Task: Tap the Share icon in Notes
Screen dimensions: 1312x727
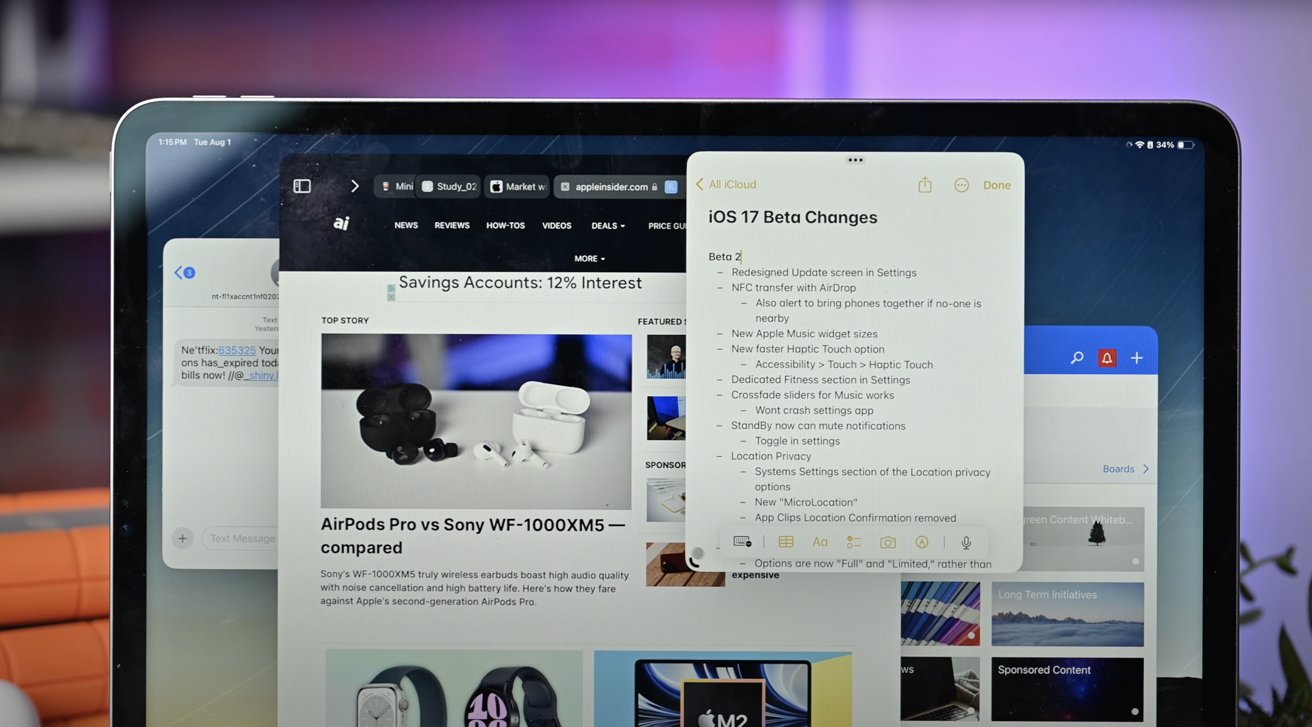Action: [925, 185]
